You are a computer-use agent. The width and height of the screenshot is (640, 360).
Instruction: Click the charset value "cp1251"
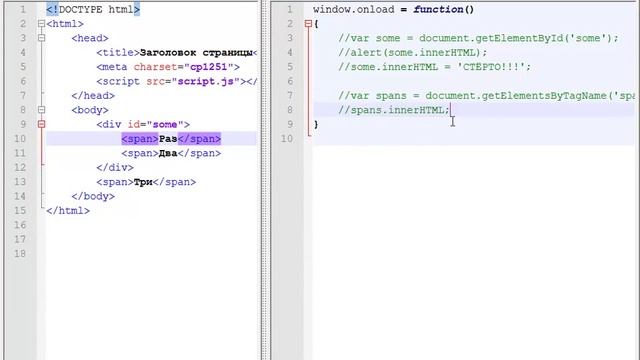pyautogui.click(x=208, y=67)
